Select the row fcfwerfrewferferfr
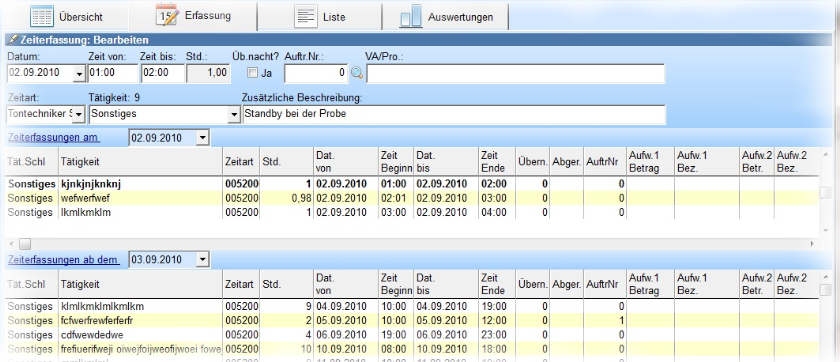This screenshot has height=362, width=840. 411,321
